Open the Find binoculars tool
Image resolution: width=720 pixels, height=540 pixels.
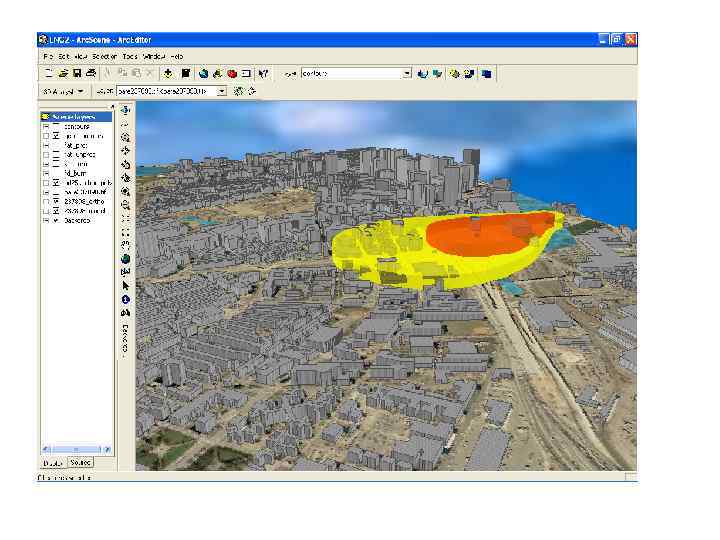(125, 313)
